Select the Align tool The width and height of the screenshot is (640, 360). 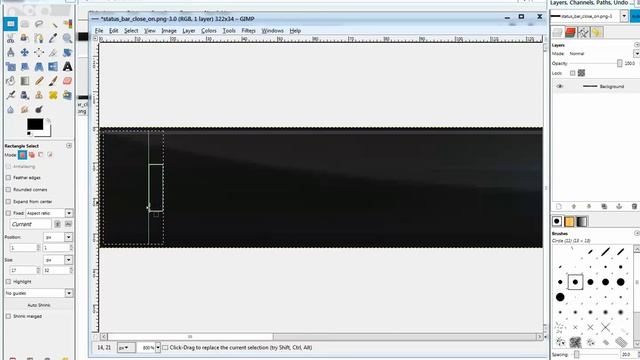click(39, 52)
